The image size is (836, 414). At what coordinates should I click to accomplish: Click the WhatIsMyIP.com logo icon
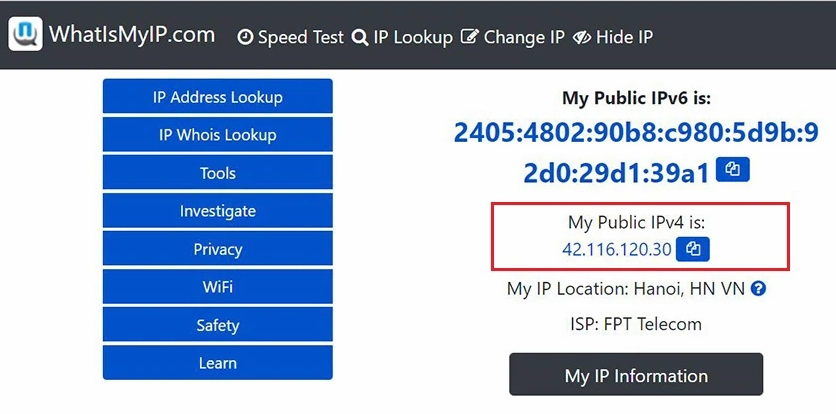25,35
